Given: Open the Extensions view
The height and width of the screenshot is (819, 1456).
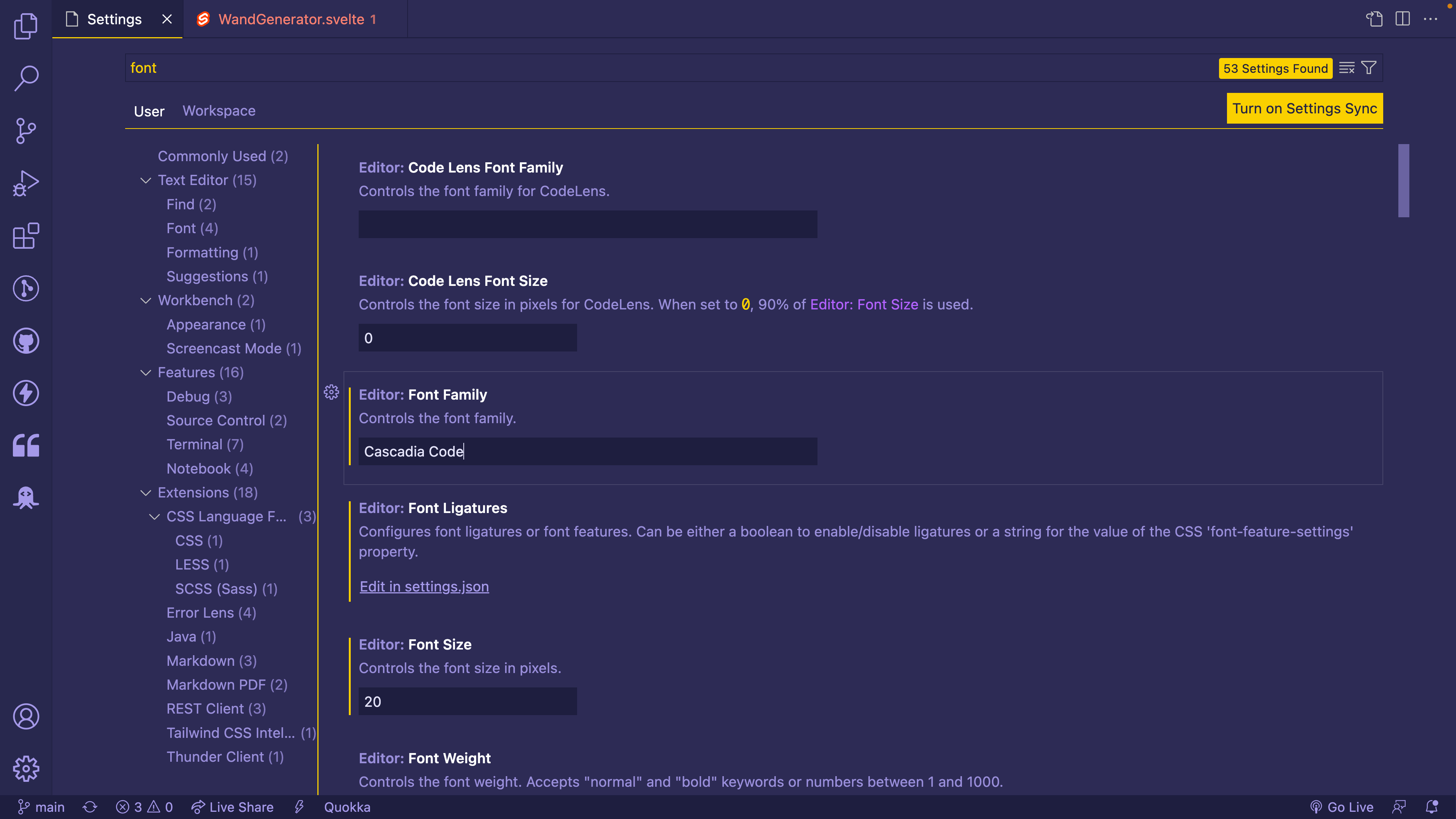Looking at the screenshot, I should [26, 236].
